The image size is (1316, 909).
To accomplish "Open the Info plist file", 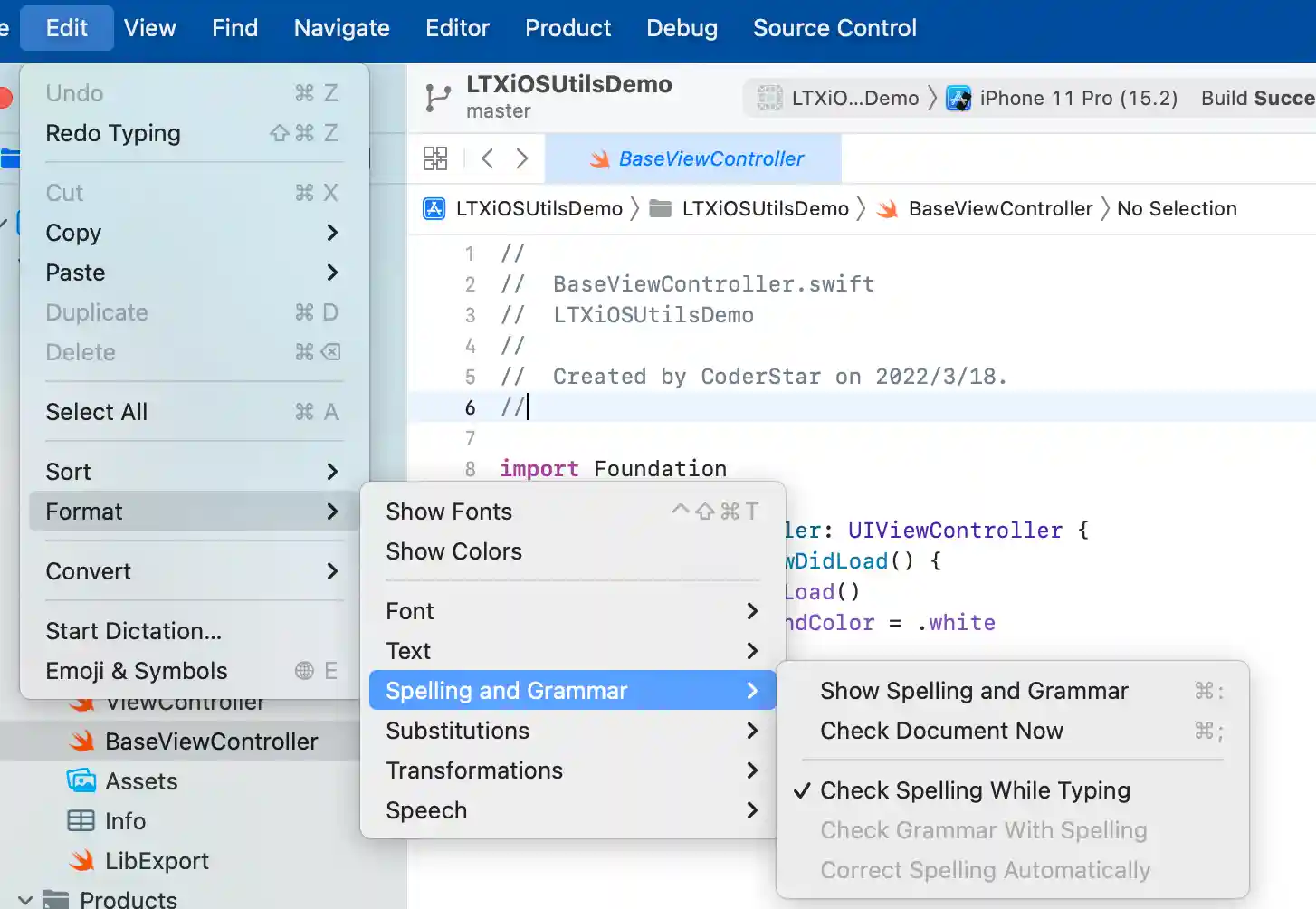I will (x=124, y=821).
